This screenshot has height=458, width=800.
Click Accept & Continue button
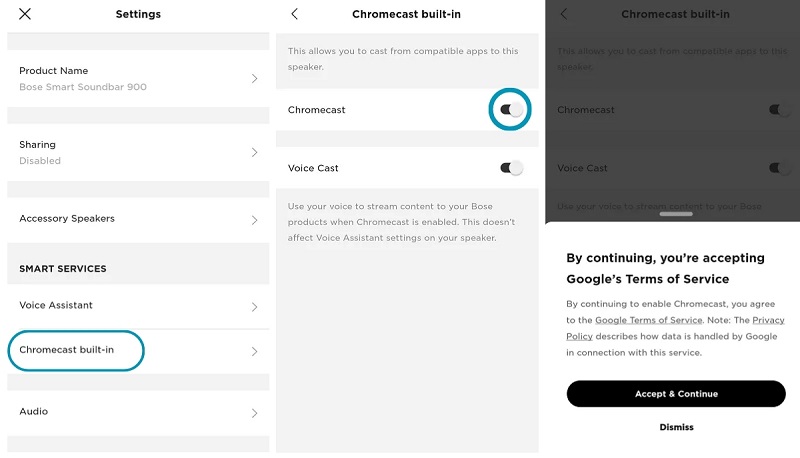click(x=676, y=394)
